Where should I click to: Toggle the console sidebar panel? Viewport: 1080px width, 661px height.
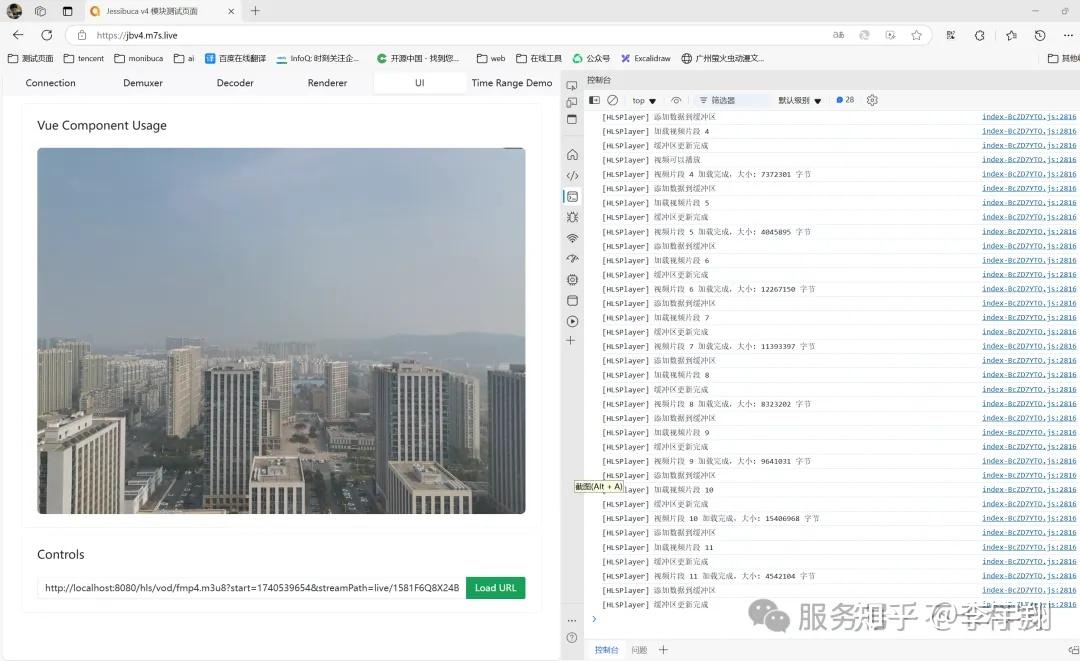pyautogui.click(x=593, y=100)
